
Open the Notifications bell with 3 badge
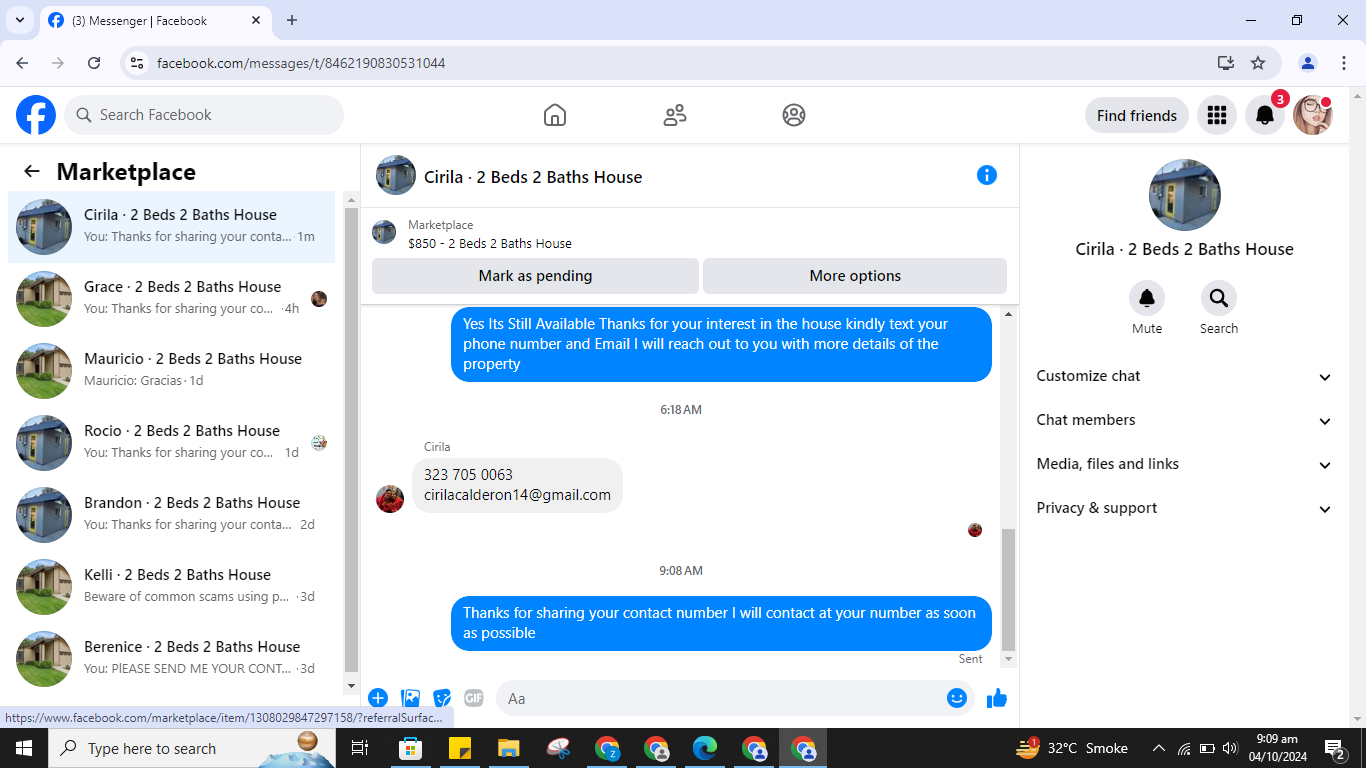1265,115
